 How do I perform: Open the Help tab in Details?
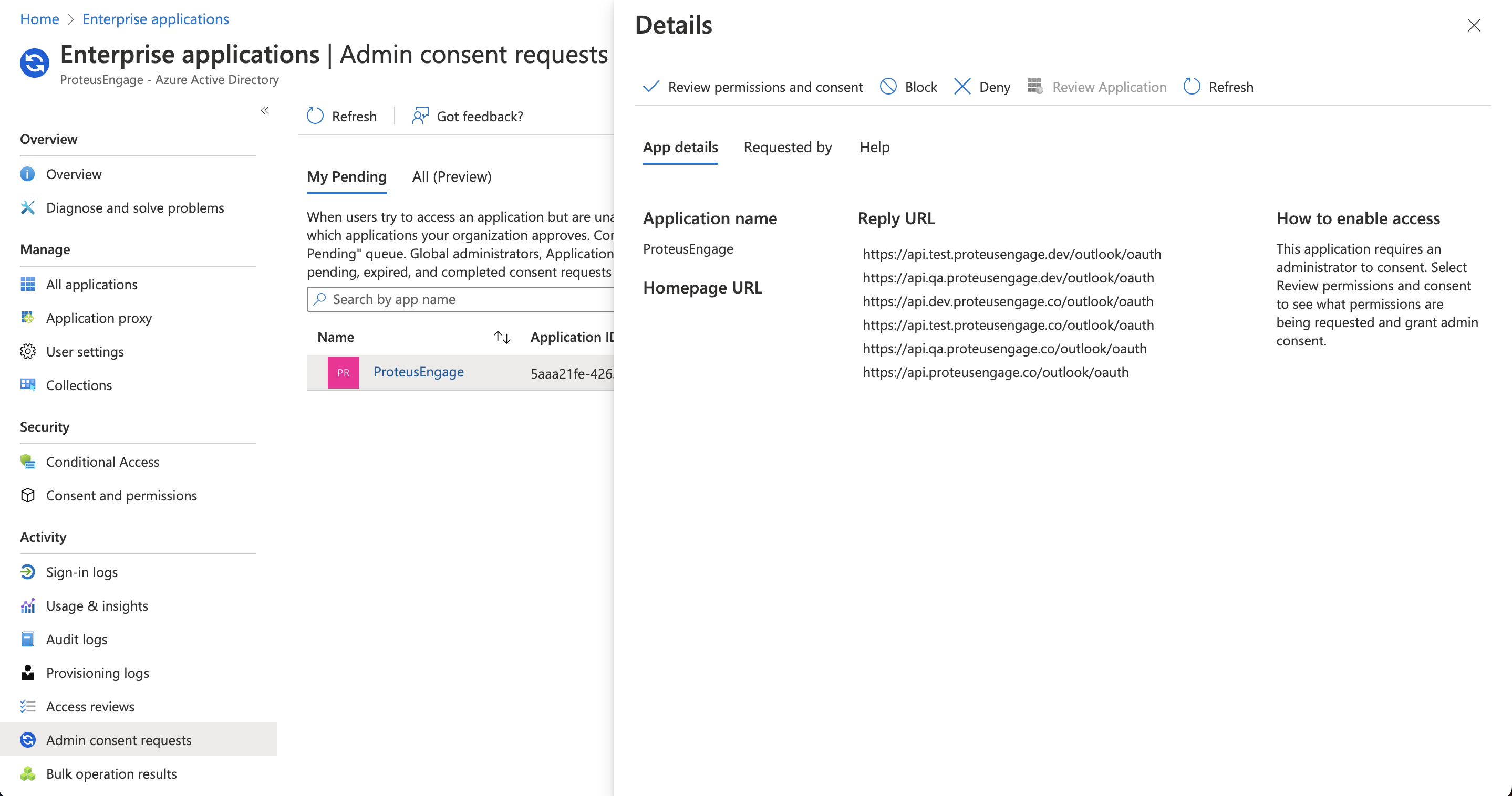(x=874, y=147)
